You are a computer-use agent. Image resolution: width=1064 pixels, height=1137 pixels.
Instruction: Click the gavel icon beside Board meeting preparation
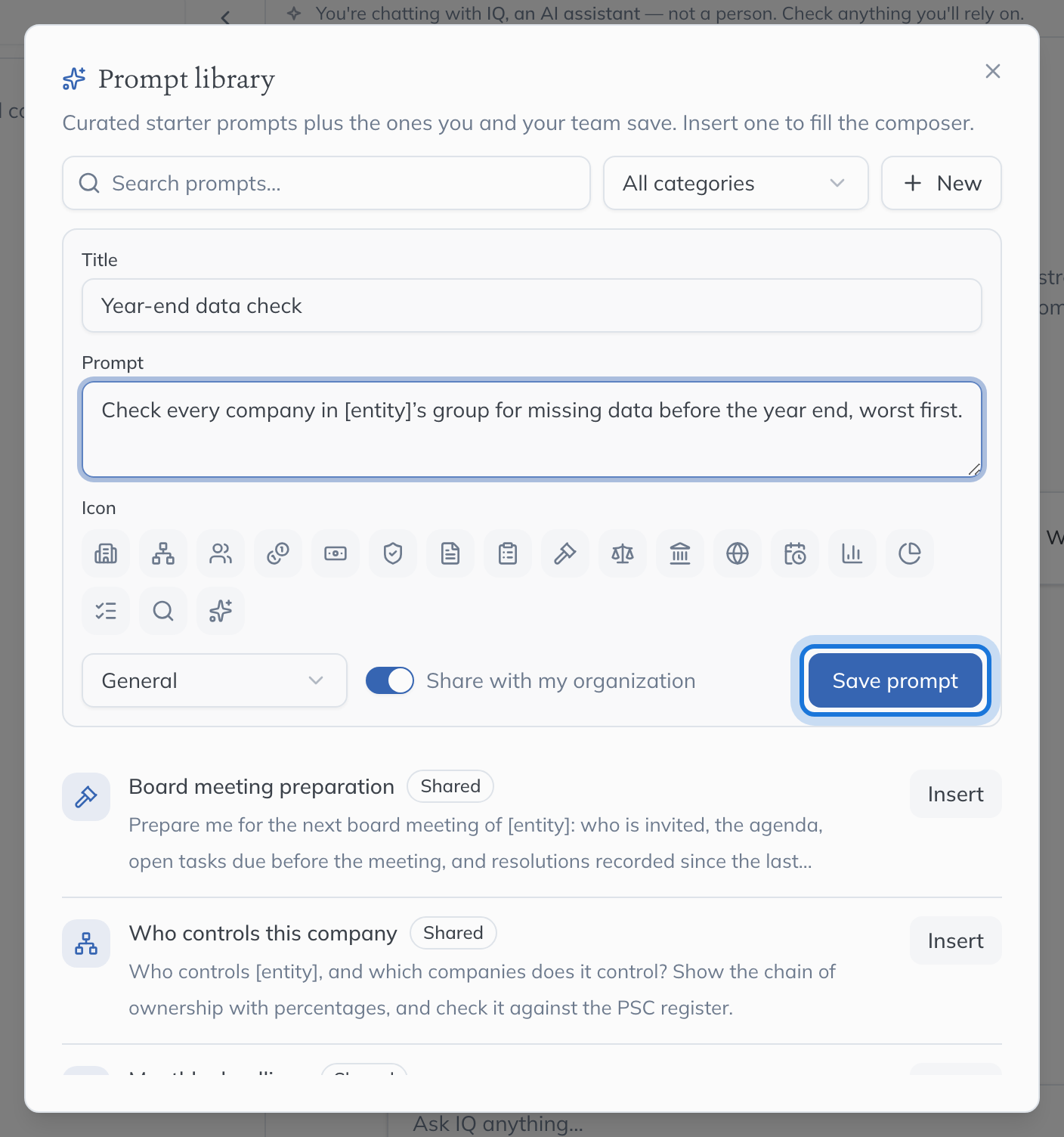pyautogui.click(x=86, y=797)
